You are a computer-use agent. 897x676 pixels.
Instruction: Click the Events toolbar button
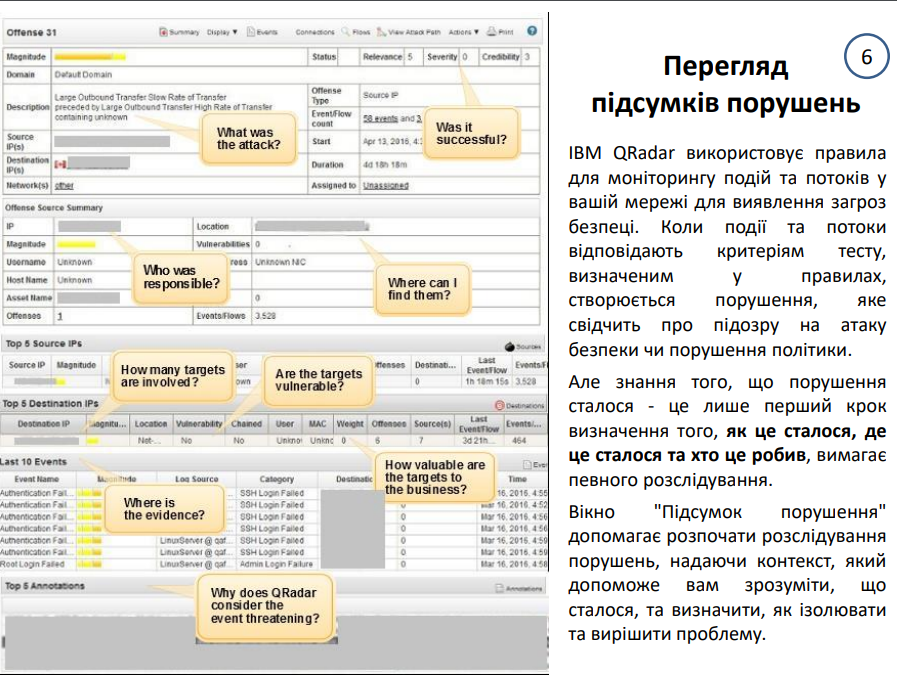click(262, 32)
